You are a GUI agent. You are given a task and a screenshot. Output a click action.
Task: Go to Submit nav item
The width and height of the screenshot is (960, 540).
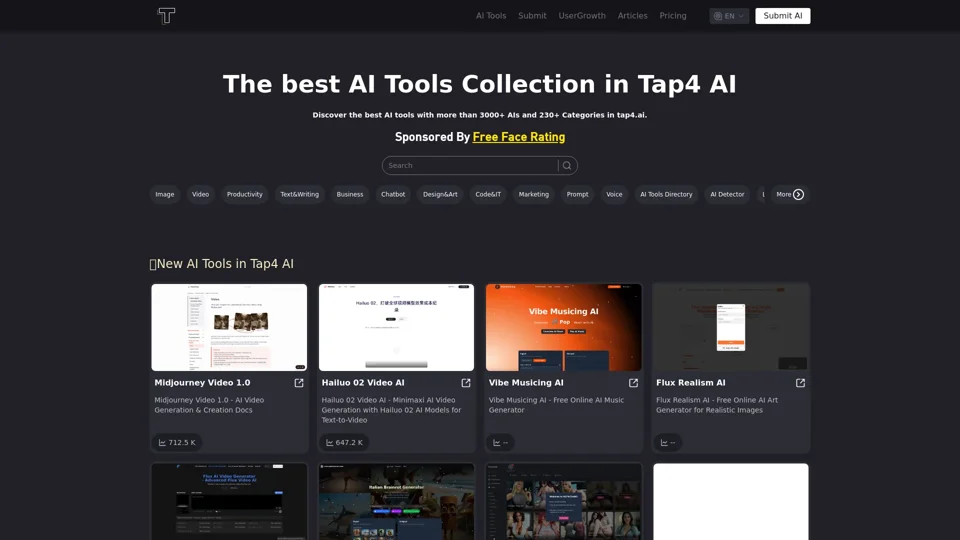[x=532, y=16]
